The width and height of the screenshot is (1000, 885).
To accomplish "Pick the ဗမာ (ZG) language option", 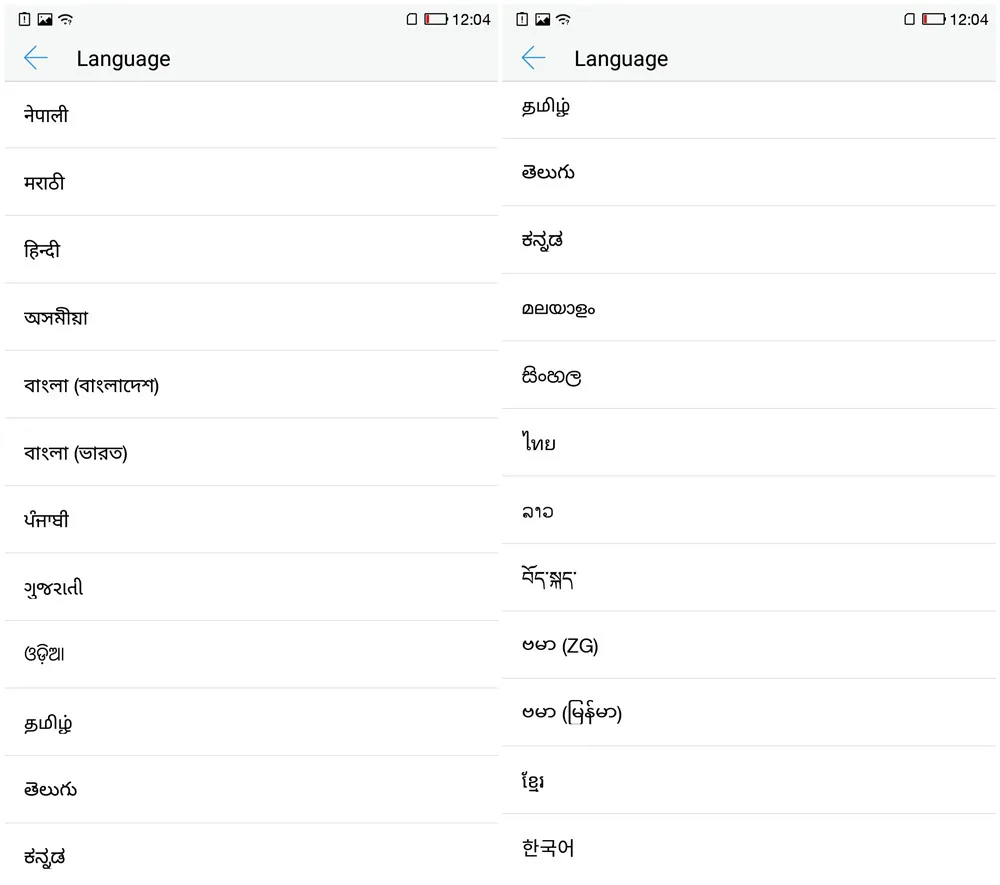I will [749, 645].
